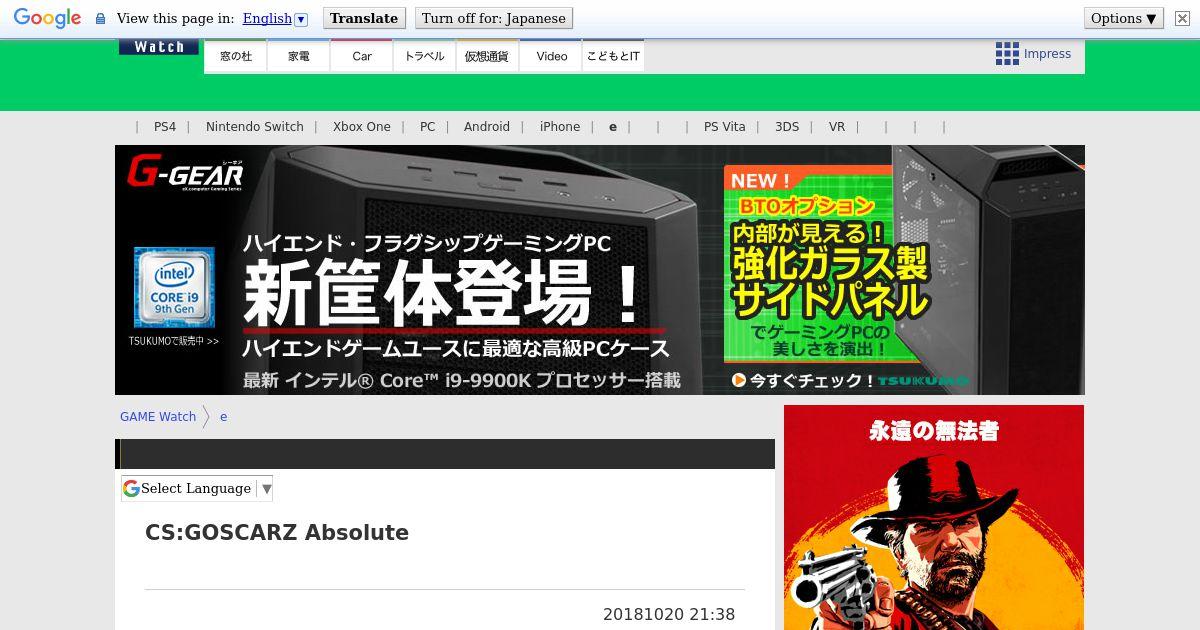Select Xbox One category
Viewport: 1200px width, 630px height.
click(x=362, y=127)
